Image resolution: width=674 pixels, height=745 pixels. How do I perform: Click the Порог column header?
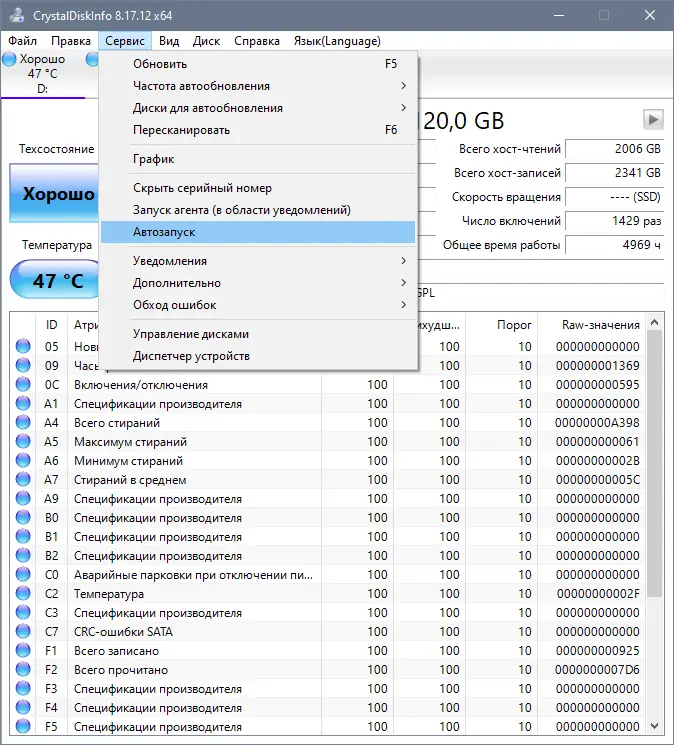pyautogui.click(x=502, y=325)
